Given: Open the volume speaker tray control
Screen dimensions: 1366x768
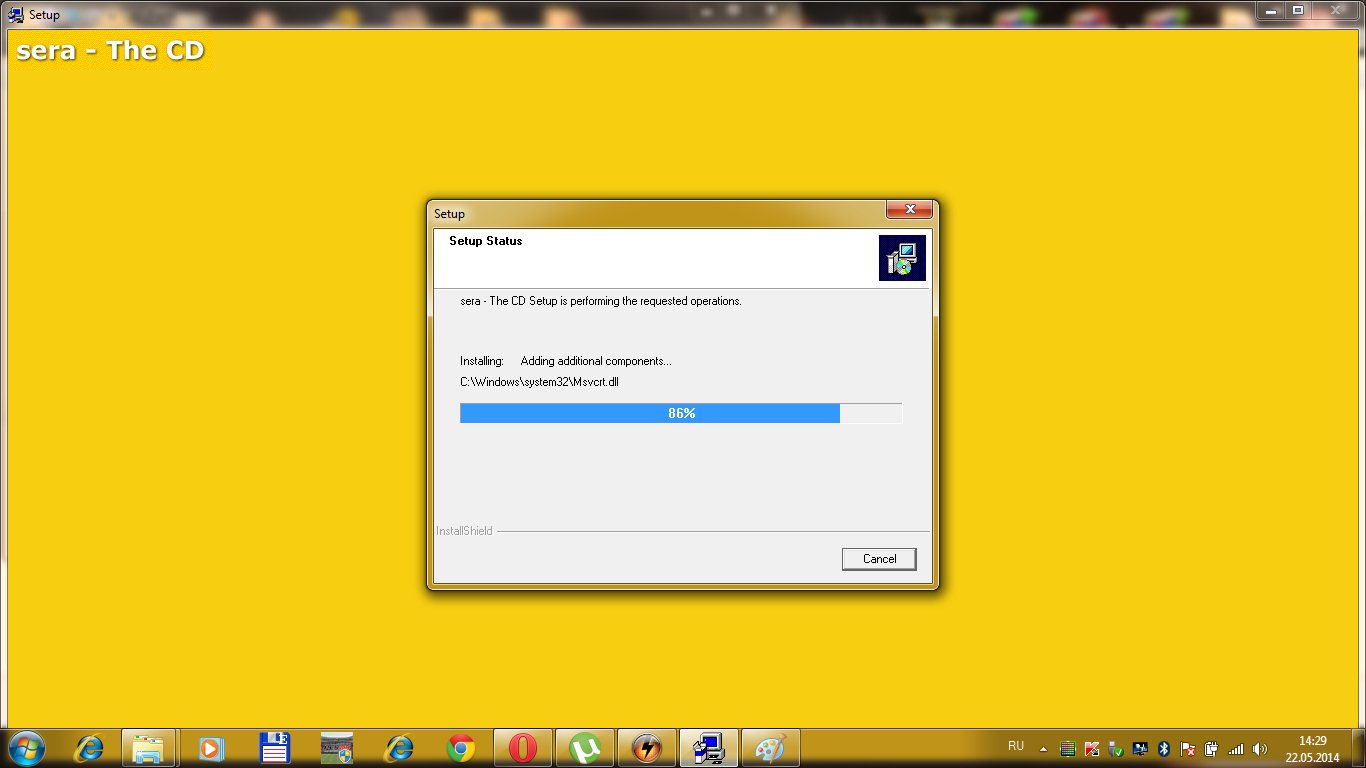Looking at the screenshot, I should click(x=1260, y=748).
